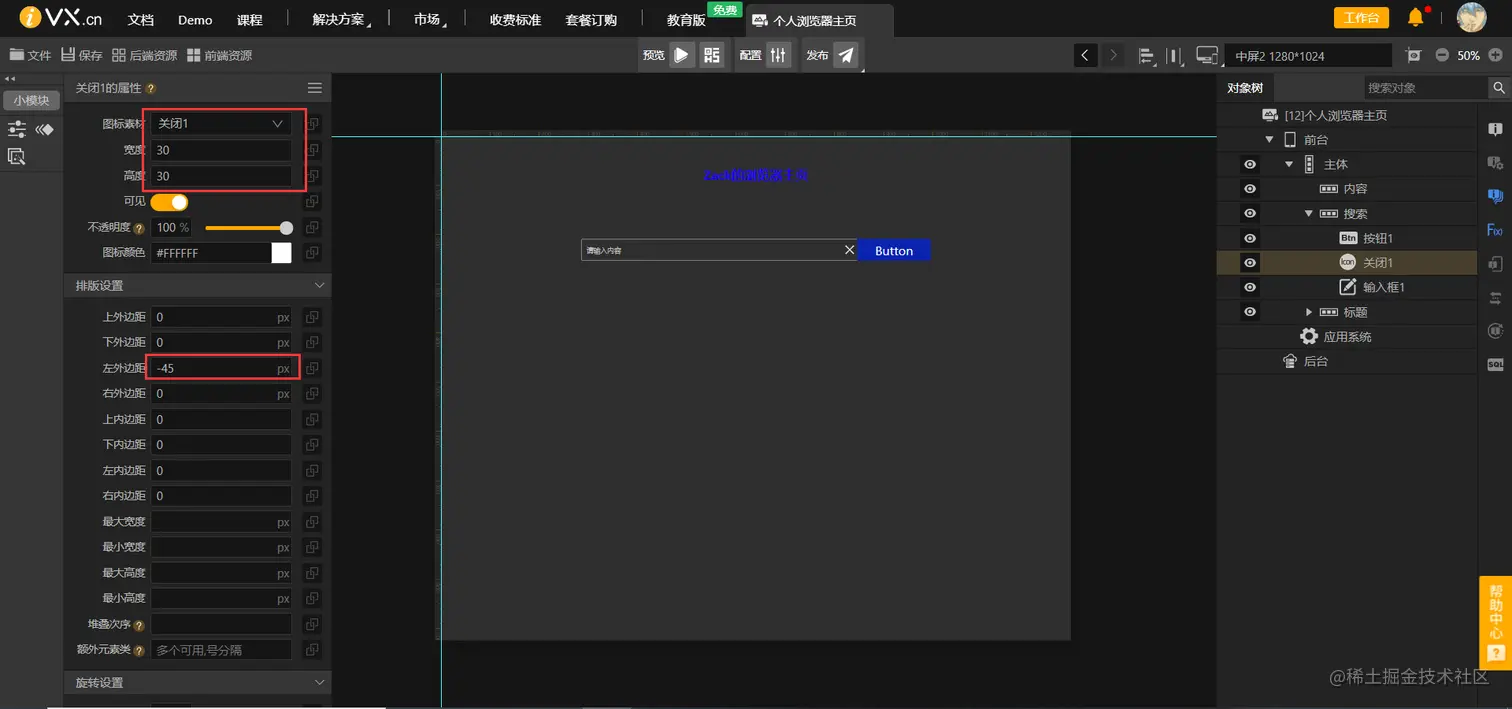This screenshot has width=1512, height=709.
Task: Click the 发布 paper plane icon
Action: click(846, 55)
